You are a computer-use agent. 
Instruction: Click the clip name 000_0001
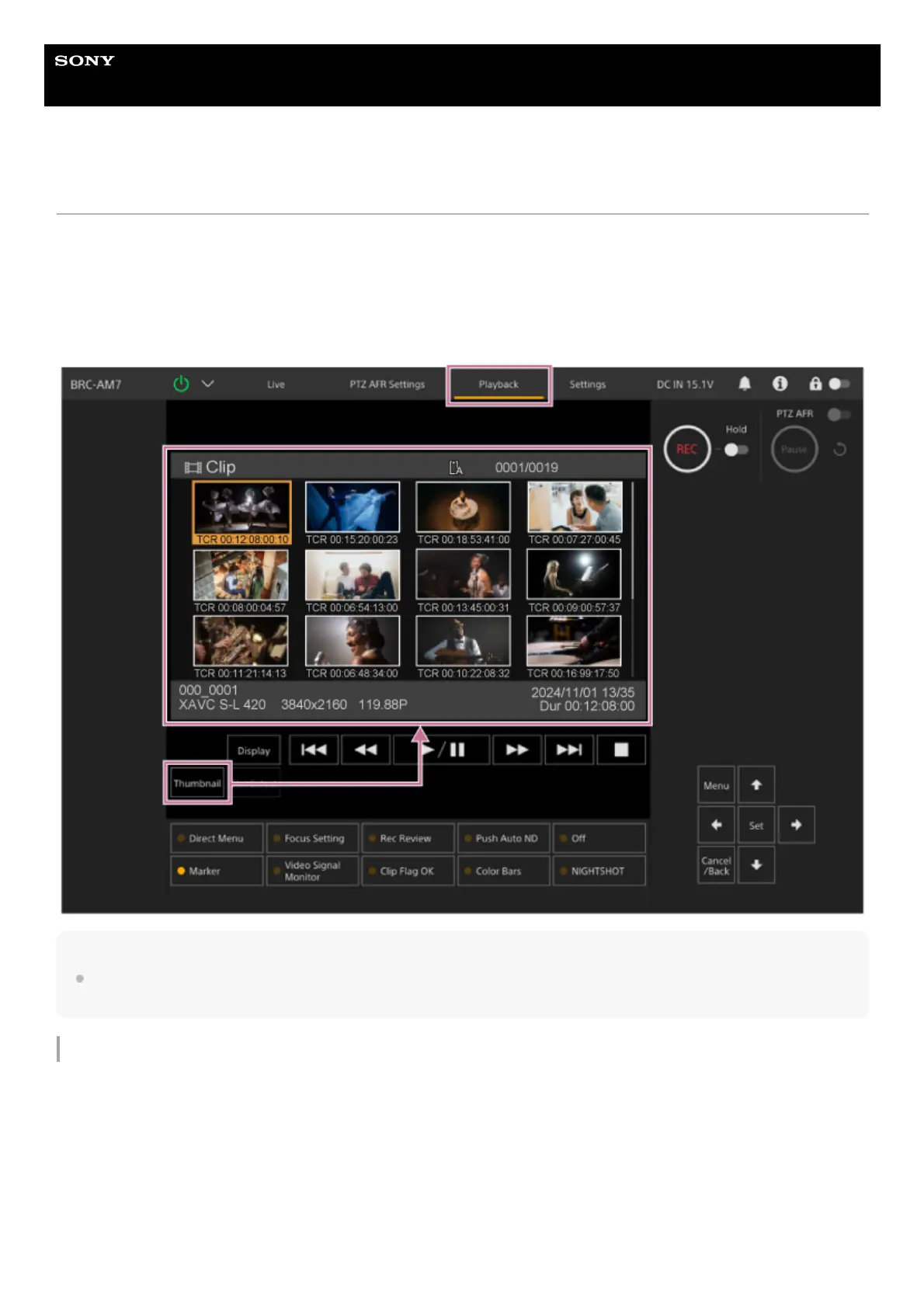tap(208, 690)
